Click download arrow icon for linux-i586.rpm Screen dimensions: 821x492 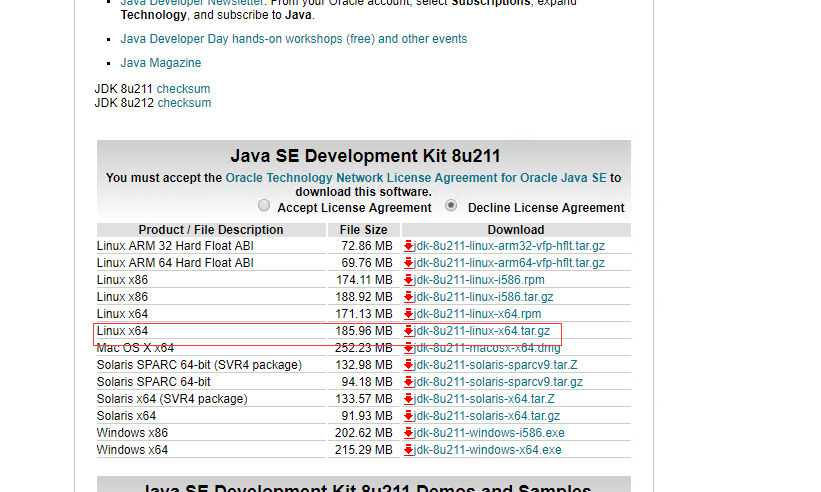[x=408, y=280]
